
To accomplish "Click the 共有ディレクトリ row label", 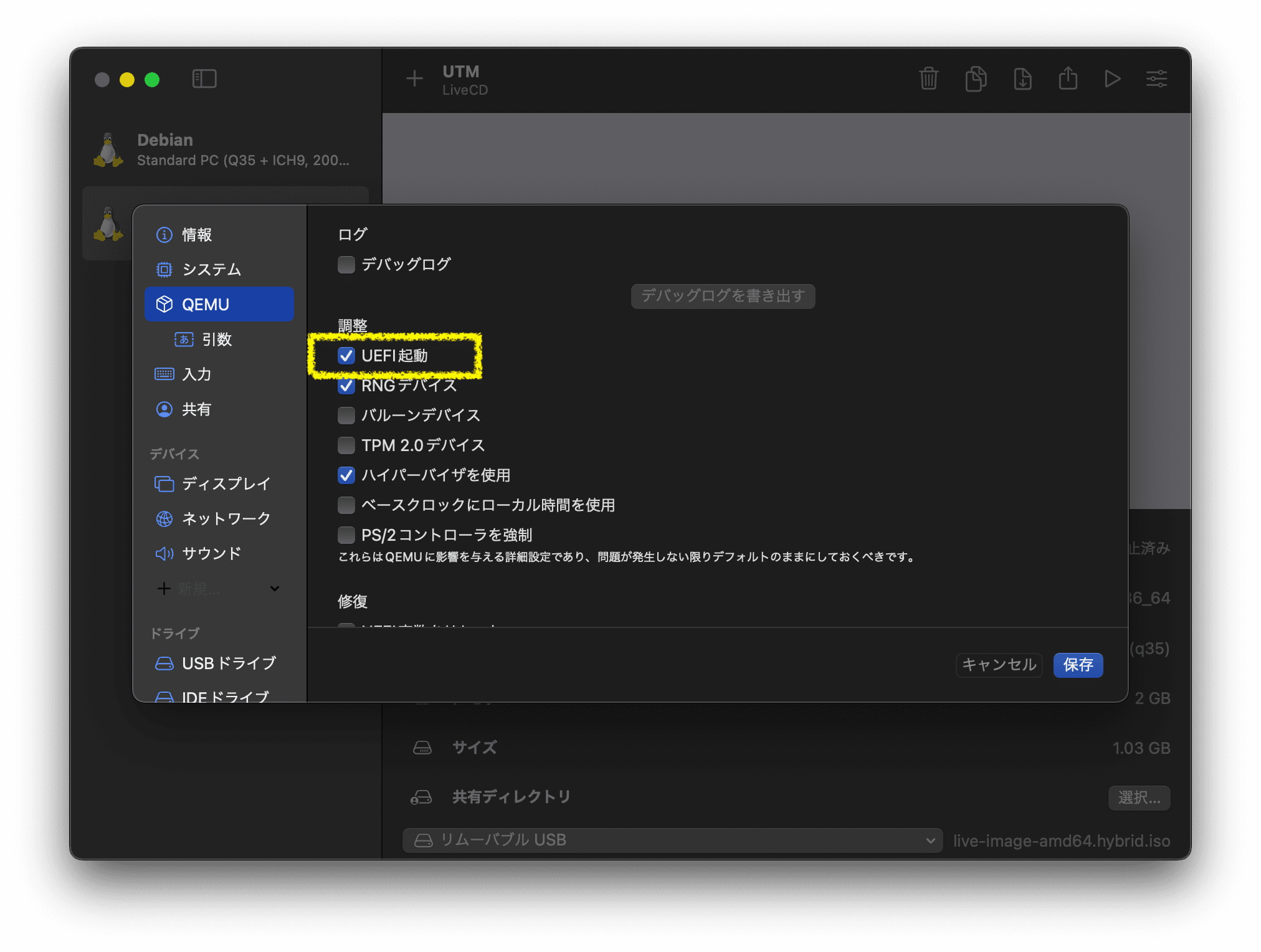I will pos(512,797).
